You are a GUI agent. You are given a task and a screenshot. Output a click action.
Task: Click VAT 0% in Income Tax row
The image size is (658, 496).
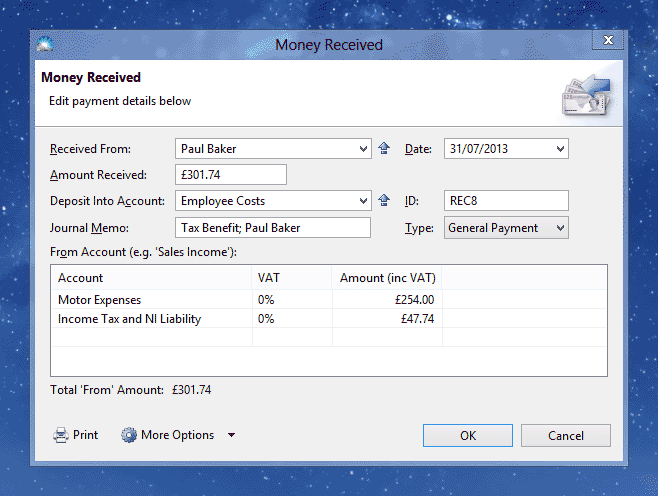click(292, 319)
